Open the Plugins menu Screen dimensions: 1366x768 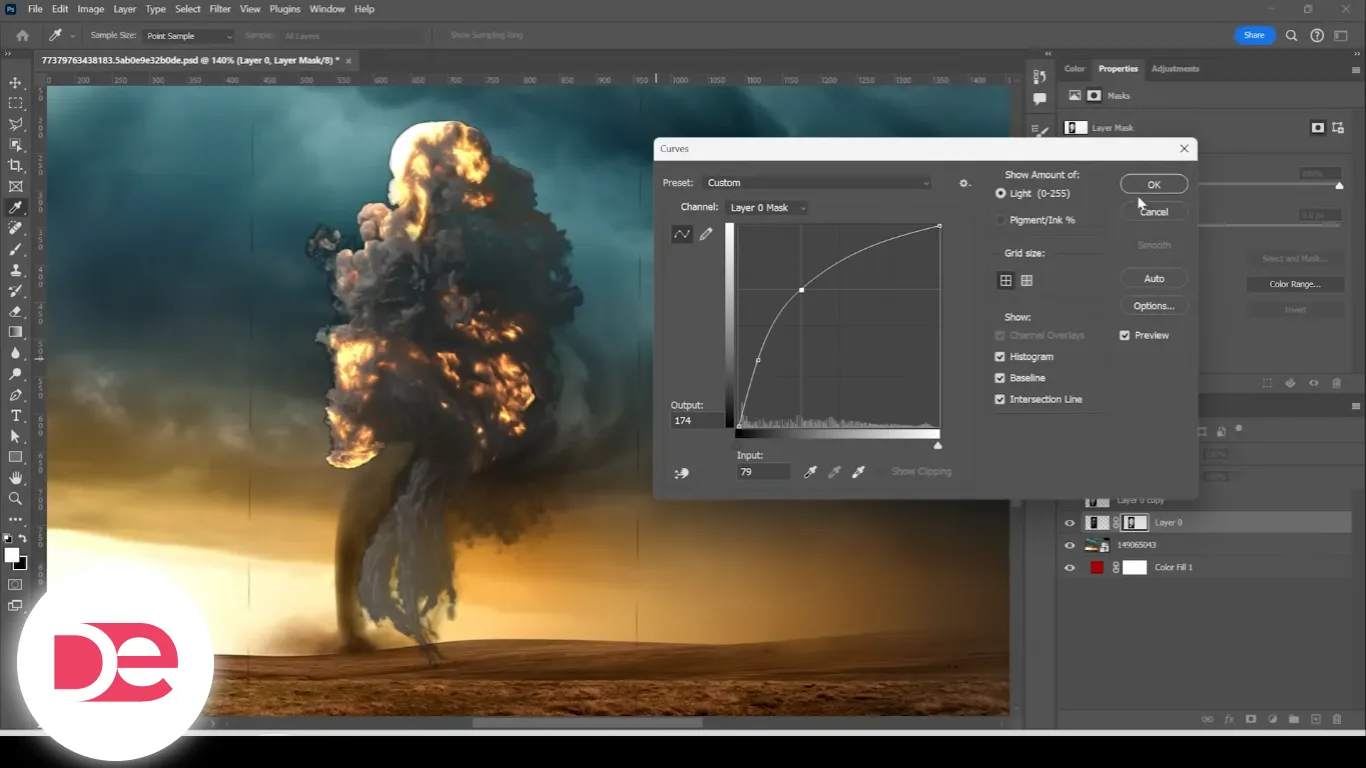pos(285,9)
